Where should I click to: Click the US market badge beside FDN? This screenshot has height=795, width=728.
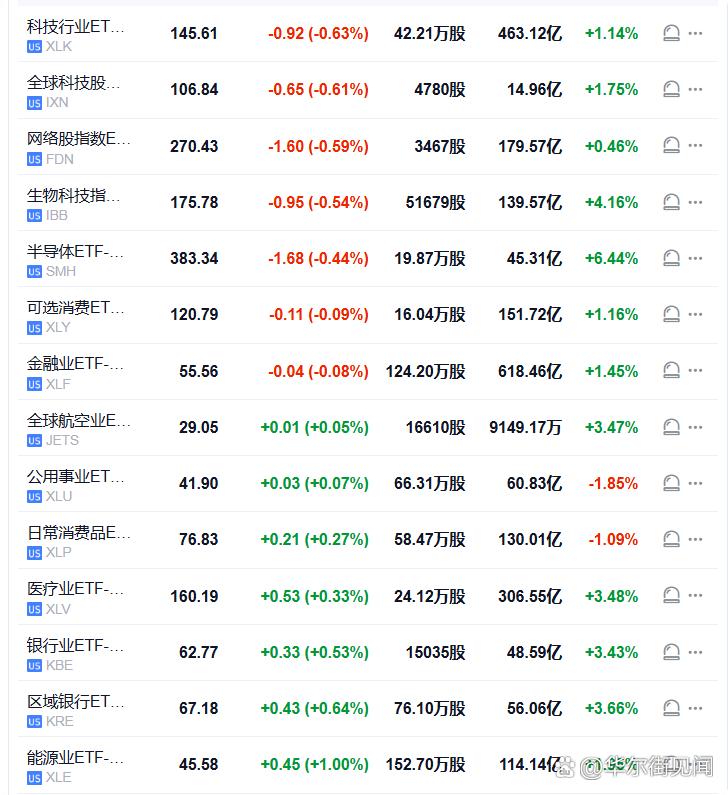[34, 159]
